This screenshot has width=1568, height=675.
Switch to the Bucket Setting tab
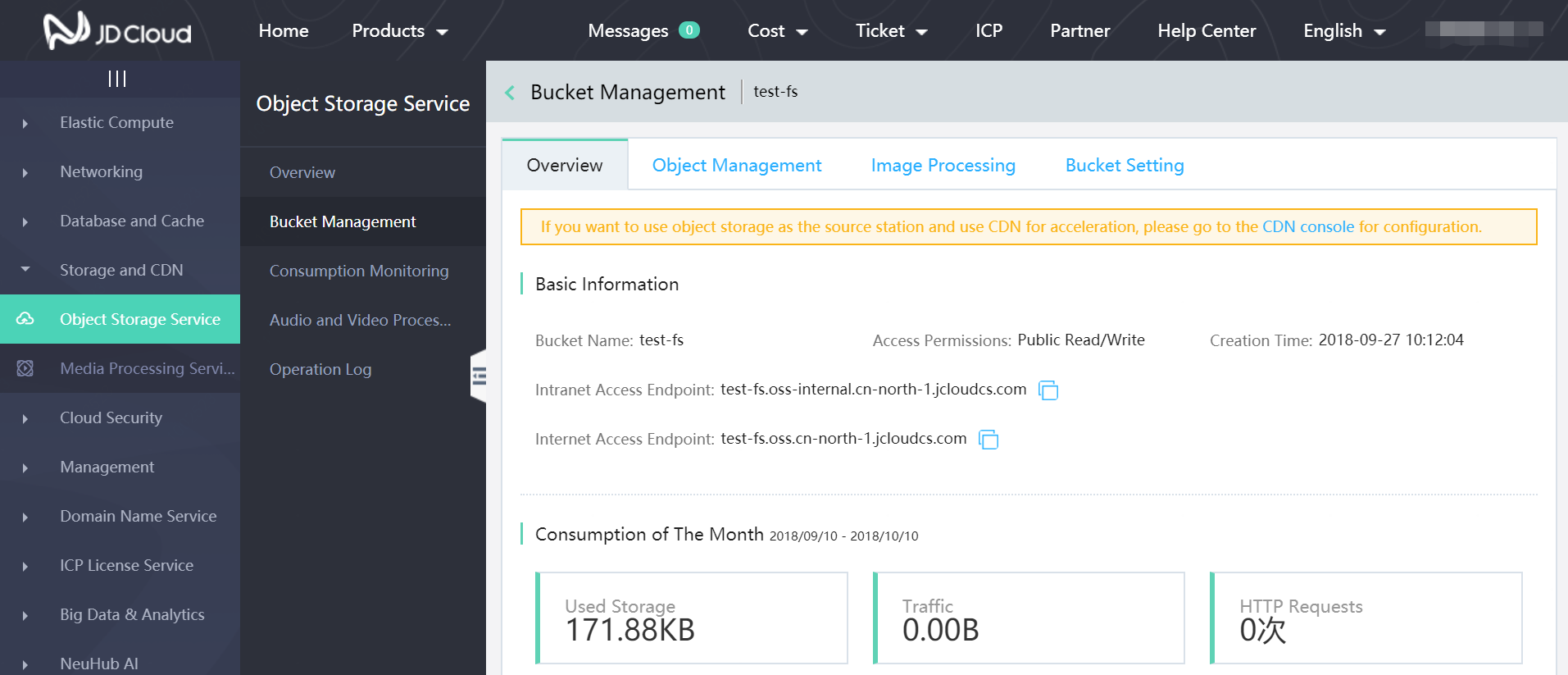[1125, 165]
